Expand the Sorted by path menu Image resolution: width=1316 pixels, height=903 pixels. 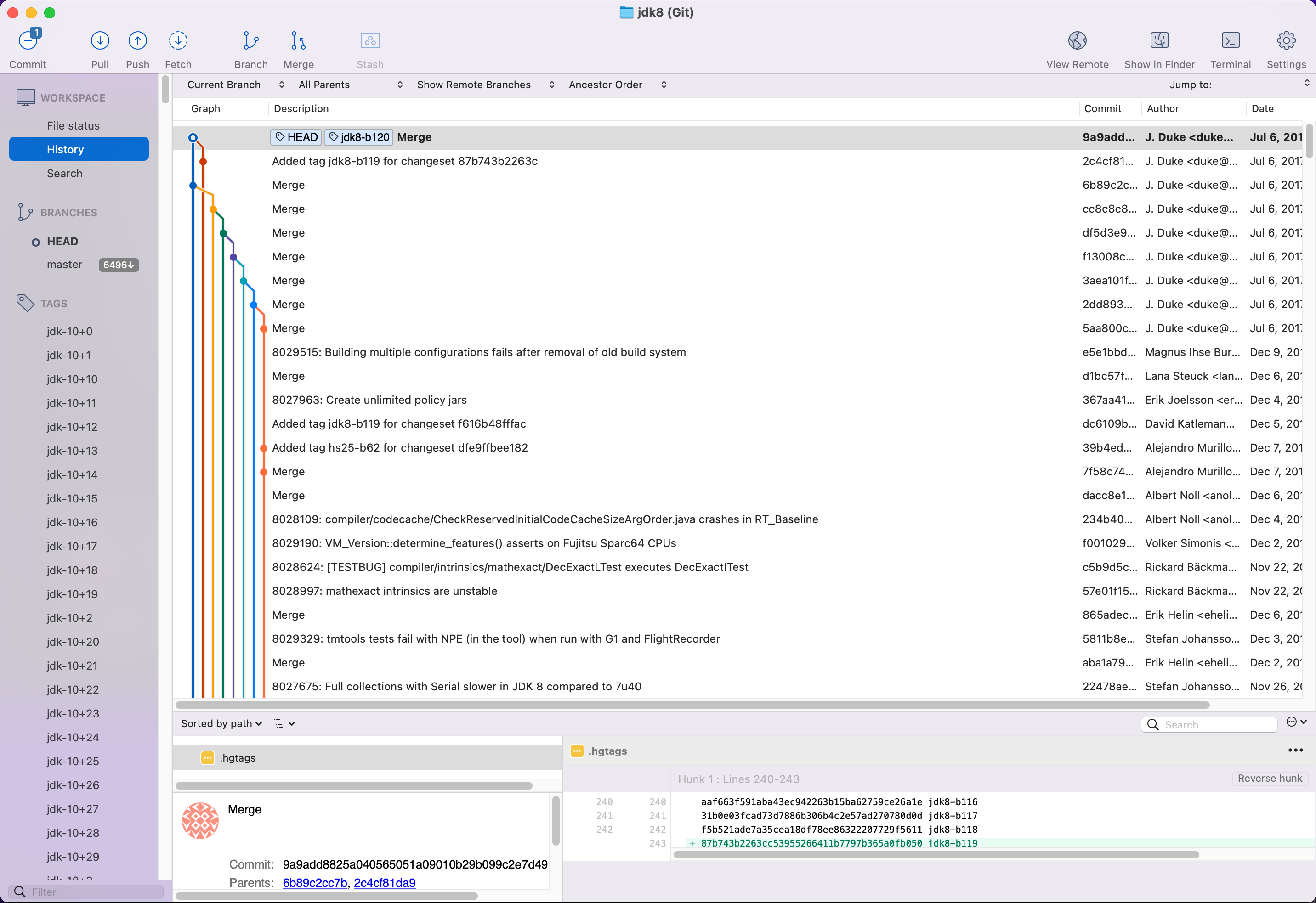pyautogui.click(x=221, y=723)
